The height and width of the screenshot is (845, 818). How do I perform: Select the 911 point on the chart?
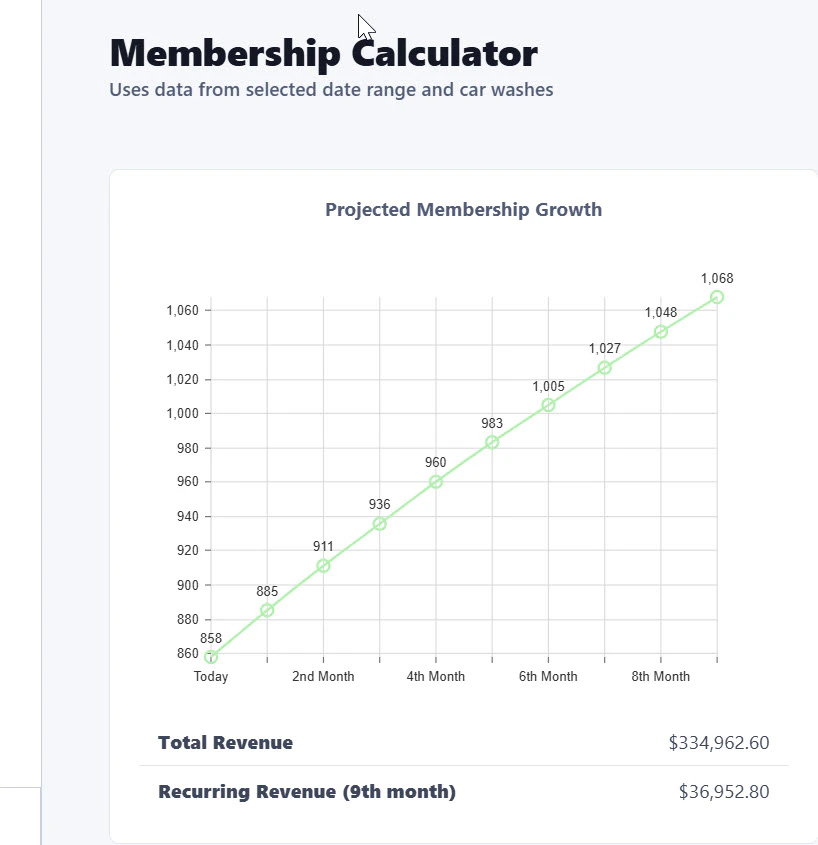(323, 566)
